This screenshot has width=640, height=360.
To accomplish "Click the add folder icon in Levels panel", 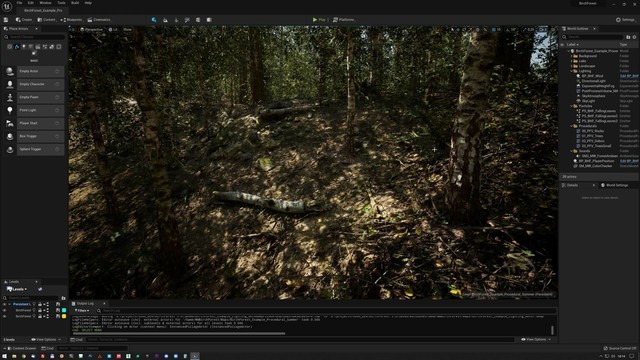I will (x=63, y=298).
